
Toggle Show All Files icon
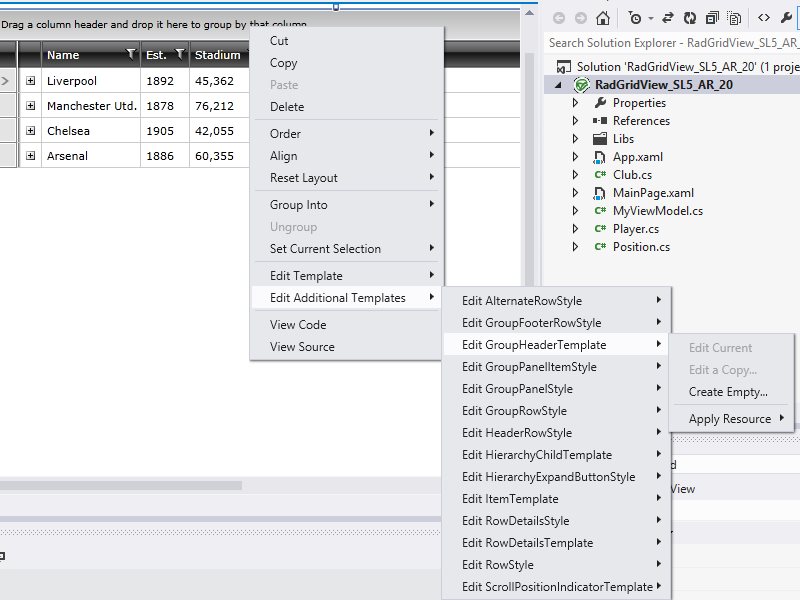[734, 18]
